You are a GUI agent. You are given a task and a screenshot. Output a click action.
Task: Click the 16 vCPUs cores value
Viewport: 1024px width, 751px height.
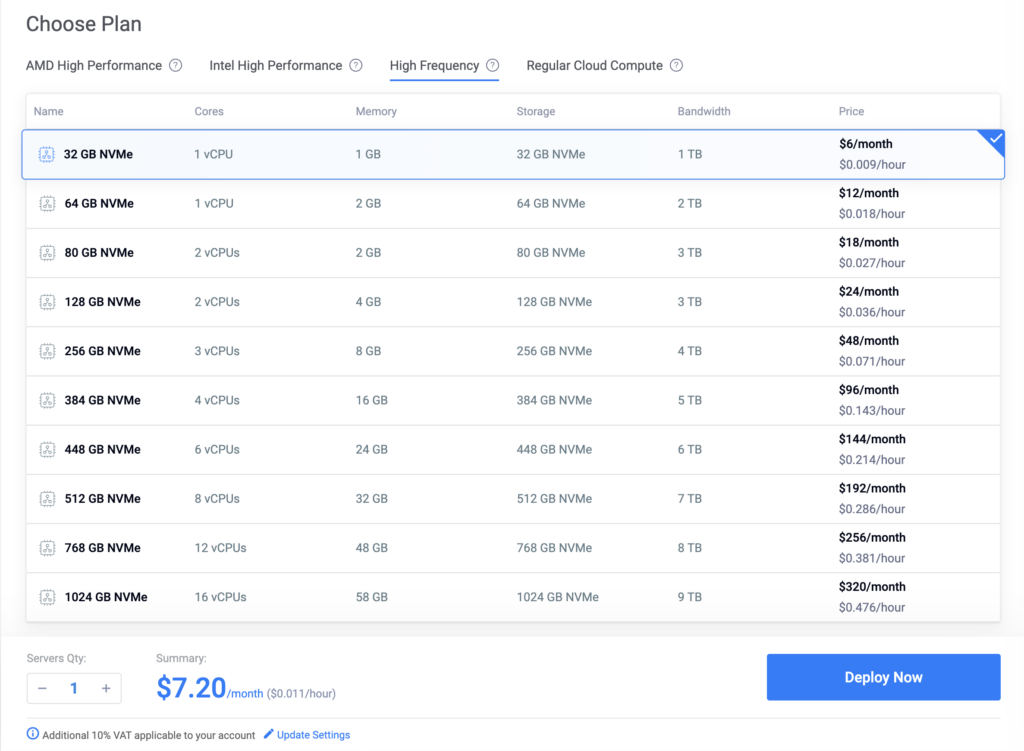pos(221,598)
